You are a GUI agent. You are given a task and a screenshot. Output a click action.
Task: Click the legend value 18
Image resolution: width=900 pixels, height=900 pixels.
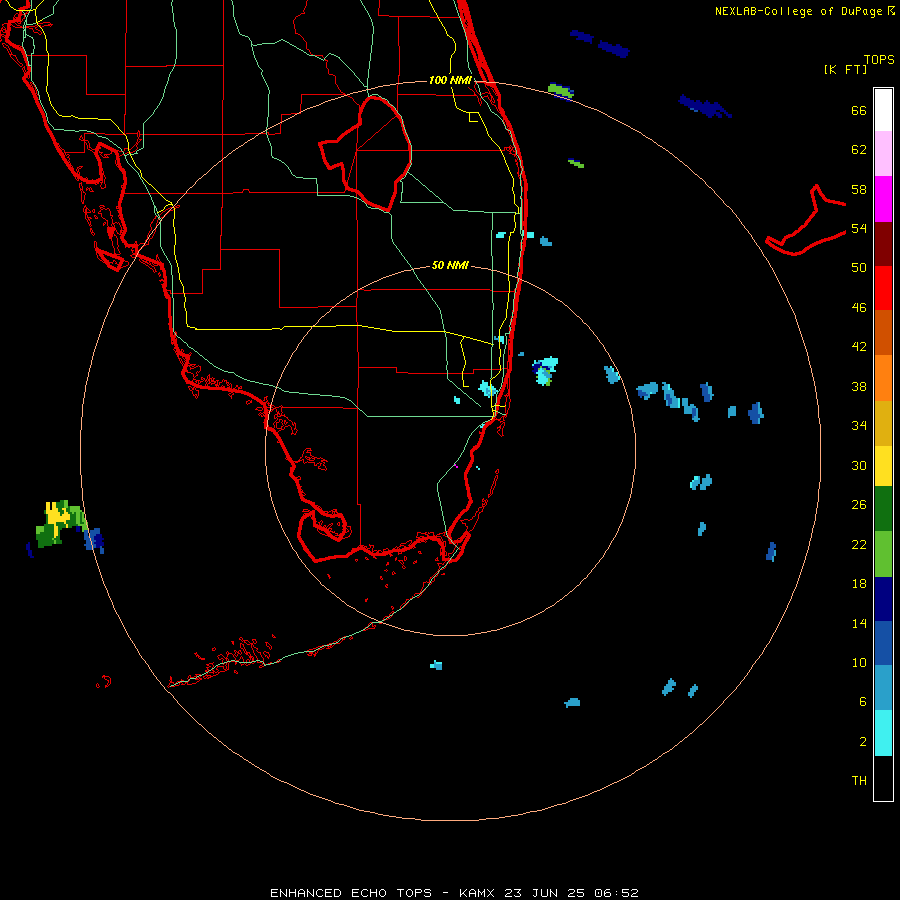click(859, 584)
